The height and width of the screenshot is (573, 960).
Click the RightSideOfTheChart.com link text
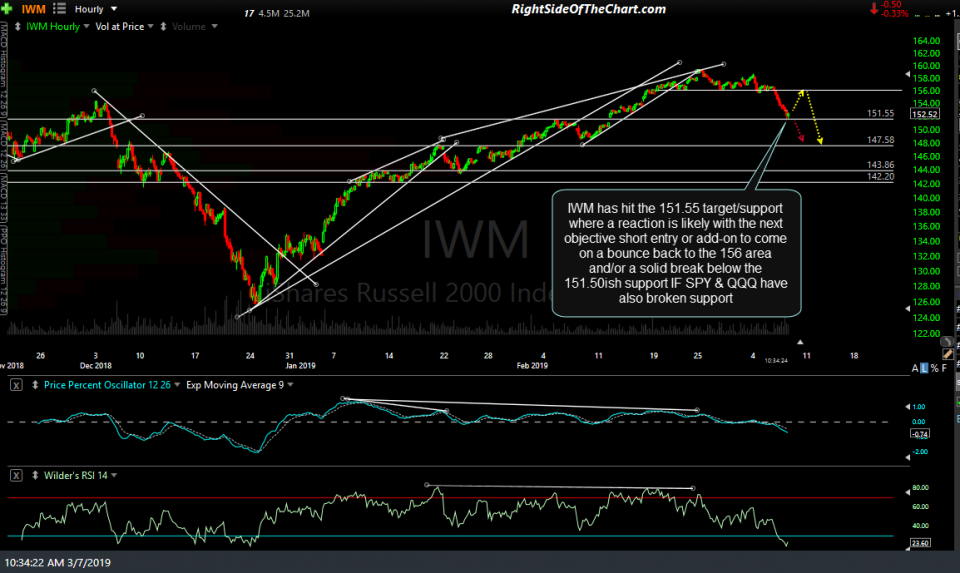click(588, 9)
